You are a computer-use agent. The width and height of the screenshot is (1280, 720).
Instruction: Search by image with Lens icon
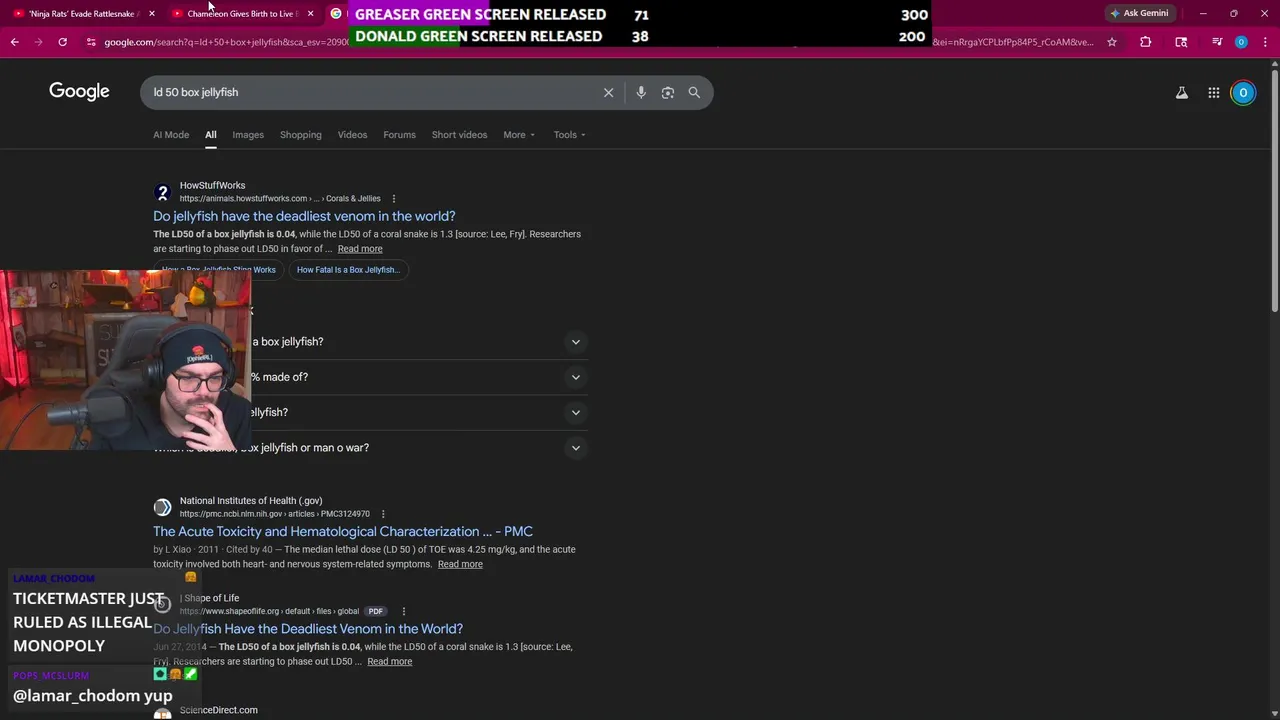click(667, 92)
